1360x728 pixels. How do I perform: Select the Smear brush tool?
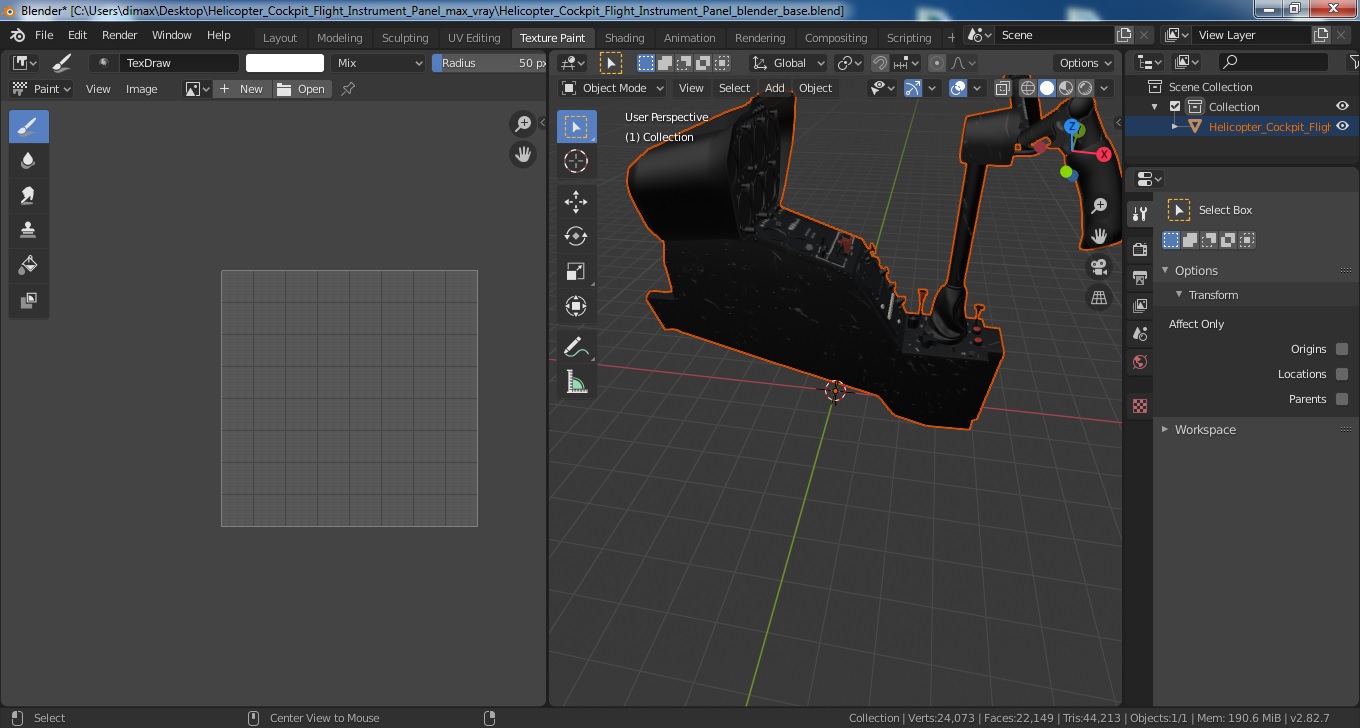coord(29,196)
